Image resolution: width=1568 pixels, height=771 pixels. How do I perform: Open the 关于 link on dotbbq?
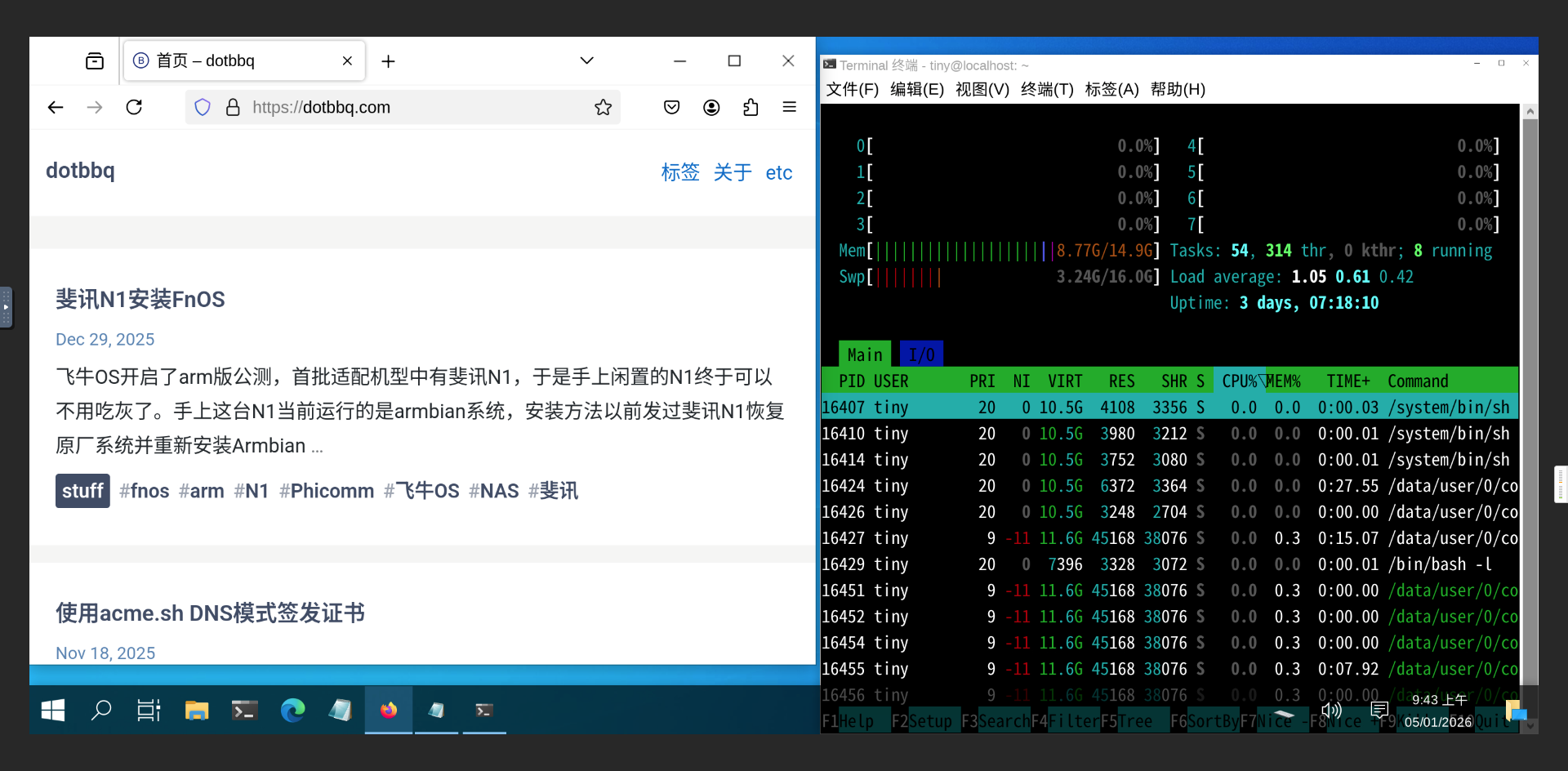coord(732,172)
